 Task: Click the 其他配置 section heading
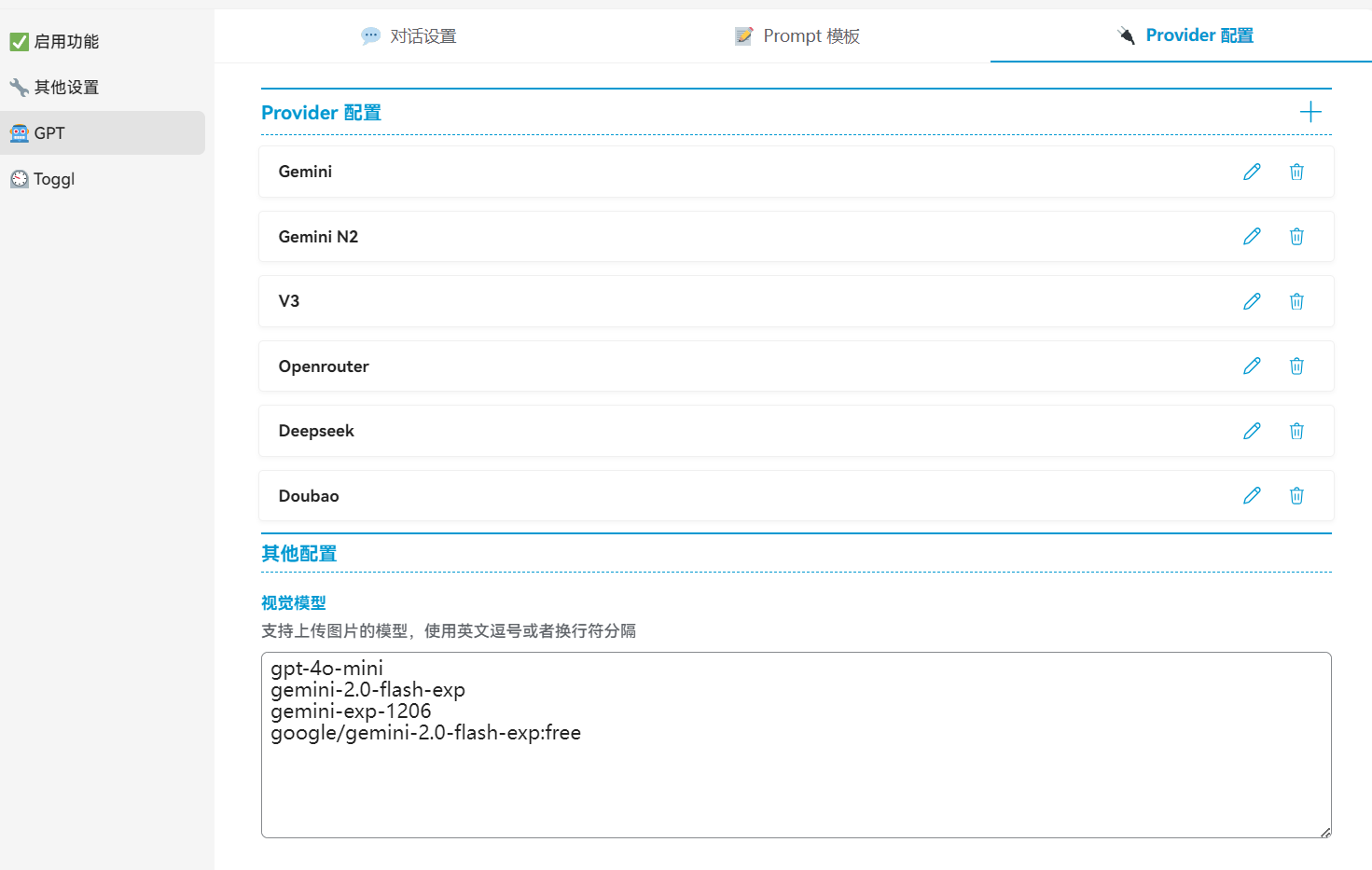click(298, 554)
